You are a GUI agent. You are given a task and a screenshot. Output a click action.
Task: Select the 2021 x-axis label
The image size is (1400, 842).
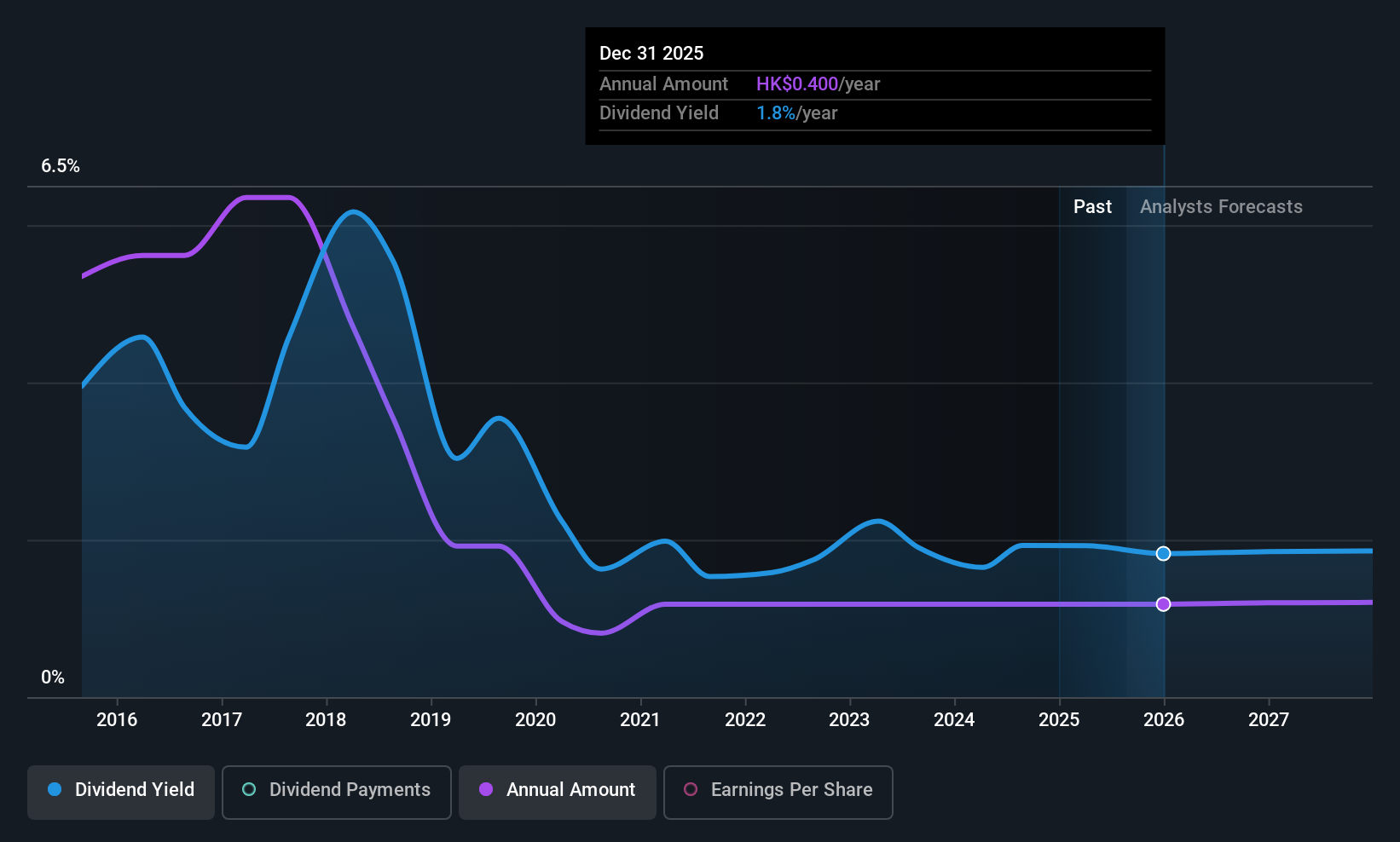pos(640,720)
